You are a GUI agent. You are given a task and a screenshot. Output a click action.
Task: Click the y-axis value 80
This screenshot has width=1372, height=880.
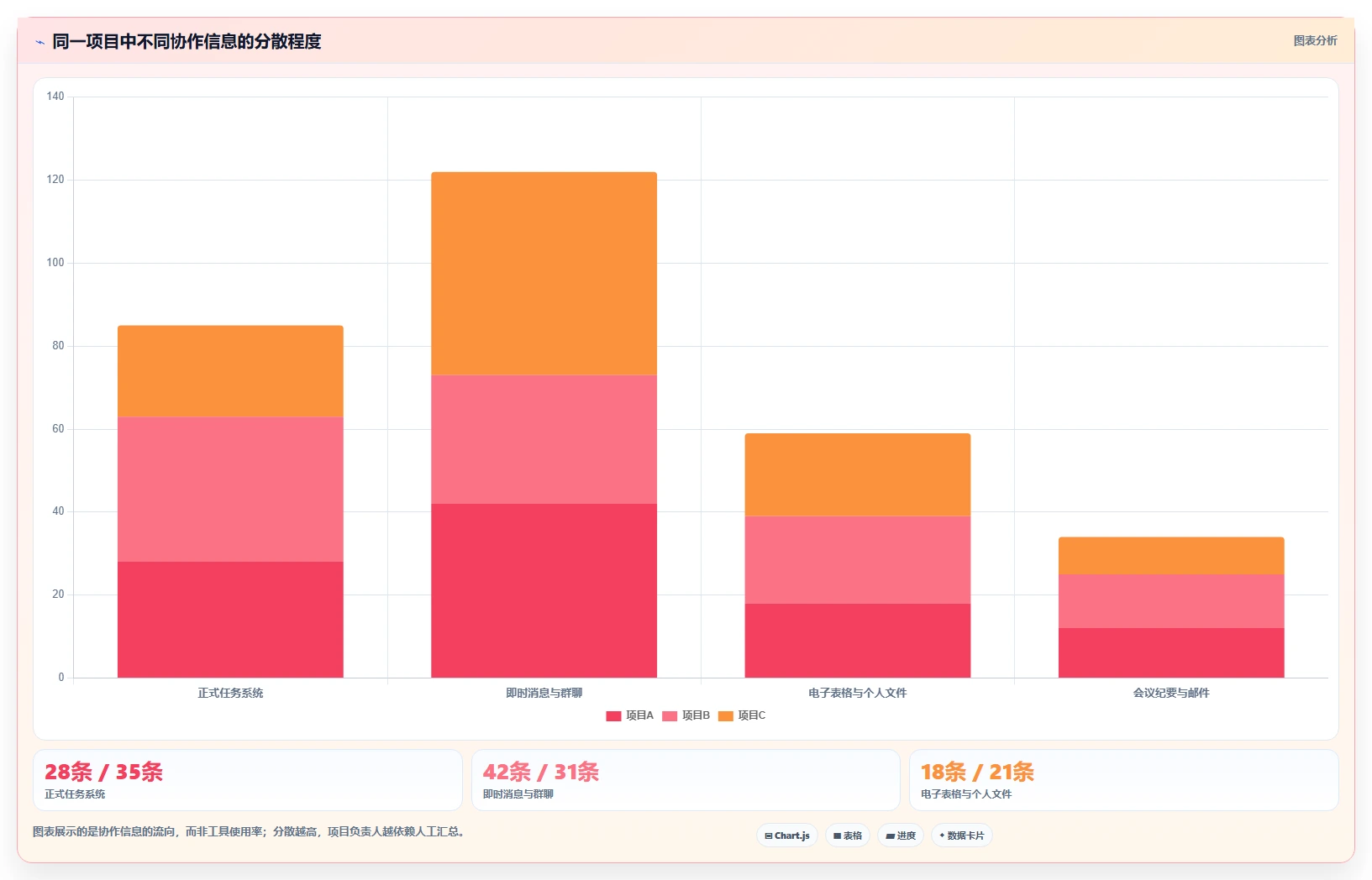58,346
